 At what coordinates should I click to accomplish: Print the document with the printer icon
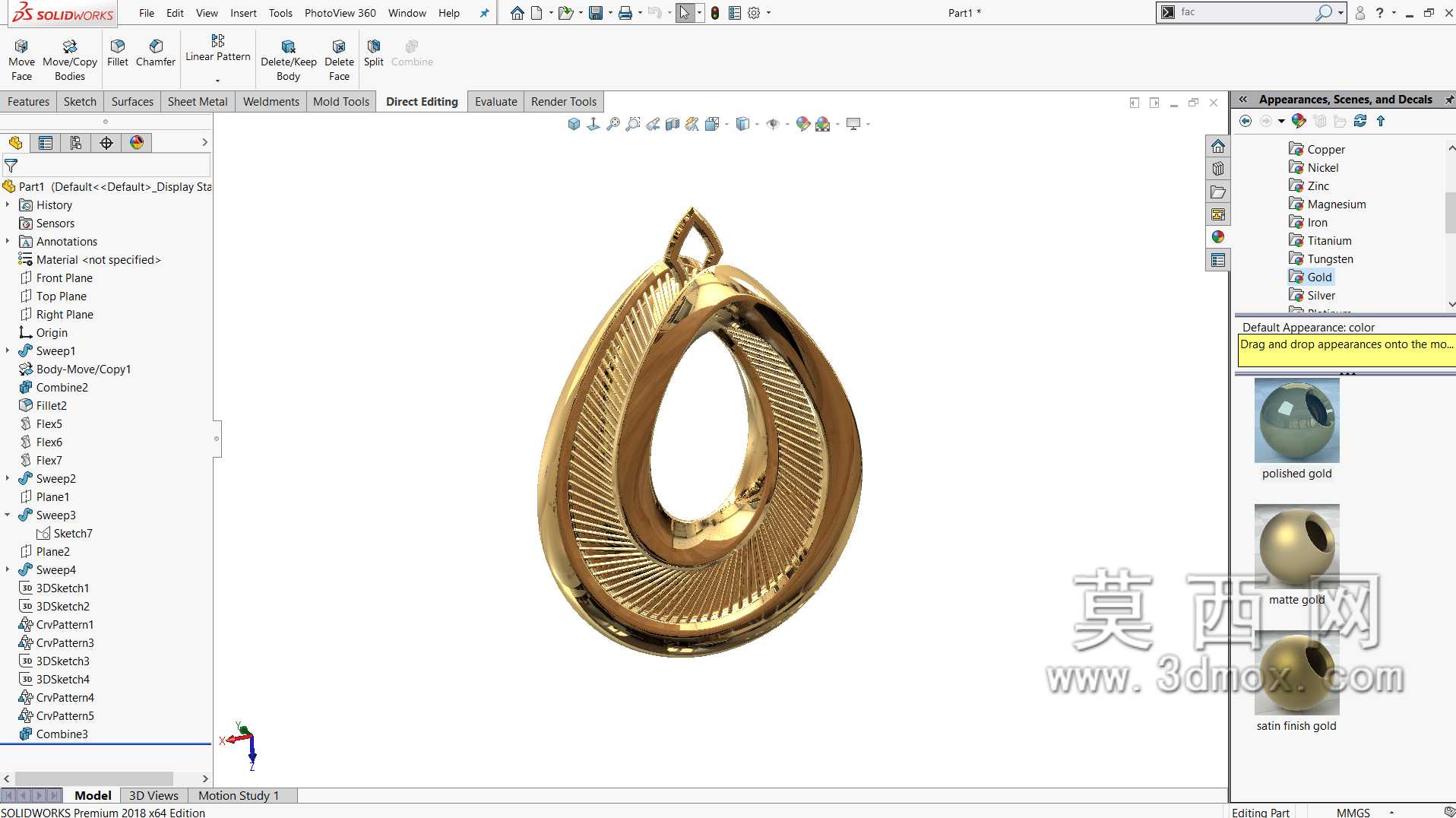tap(625, 13)
